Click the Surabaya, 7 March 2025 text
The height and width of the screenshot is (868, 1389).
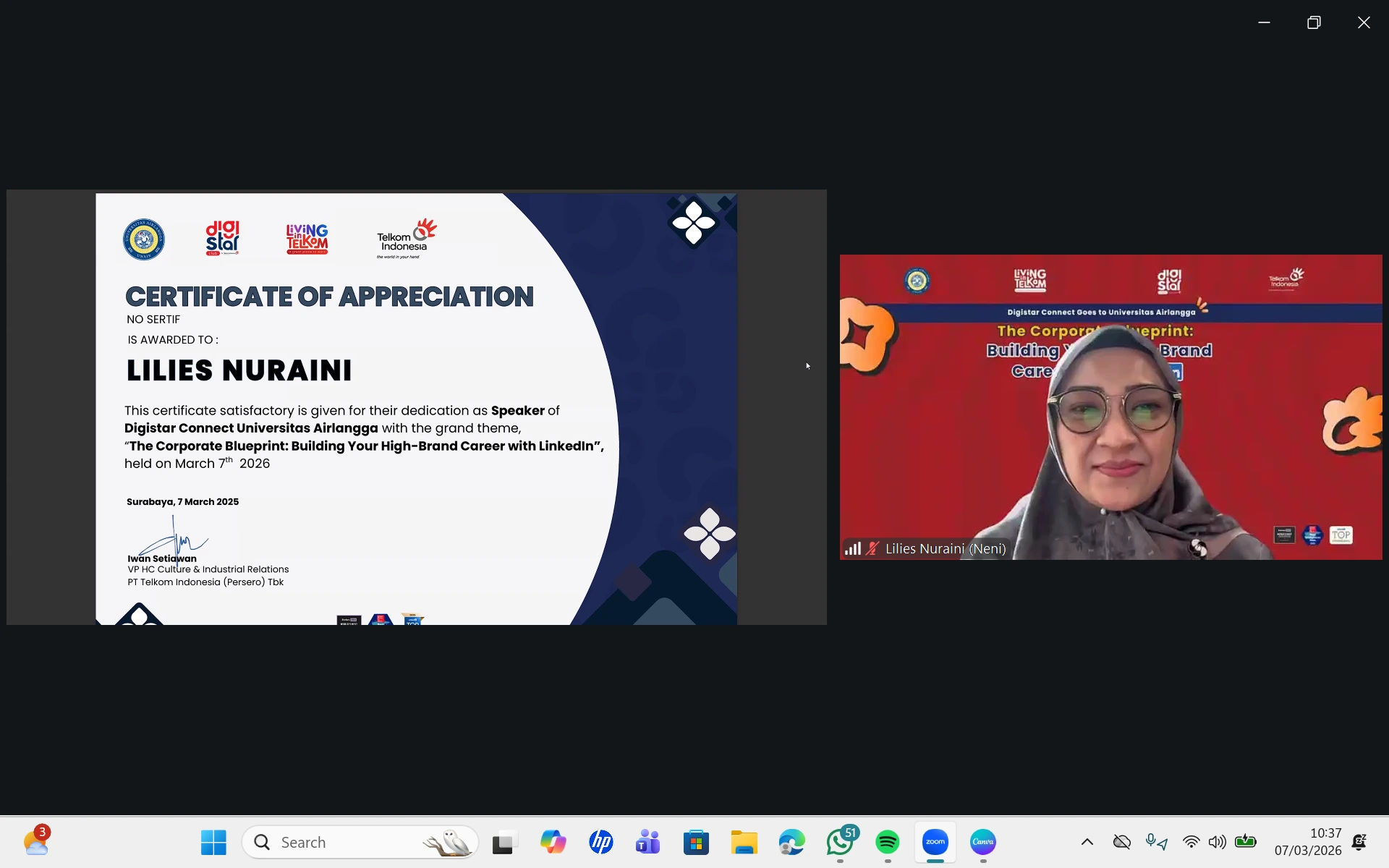click(x=182, y=502)
